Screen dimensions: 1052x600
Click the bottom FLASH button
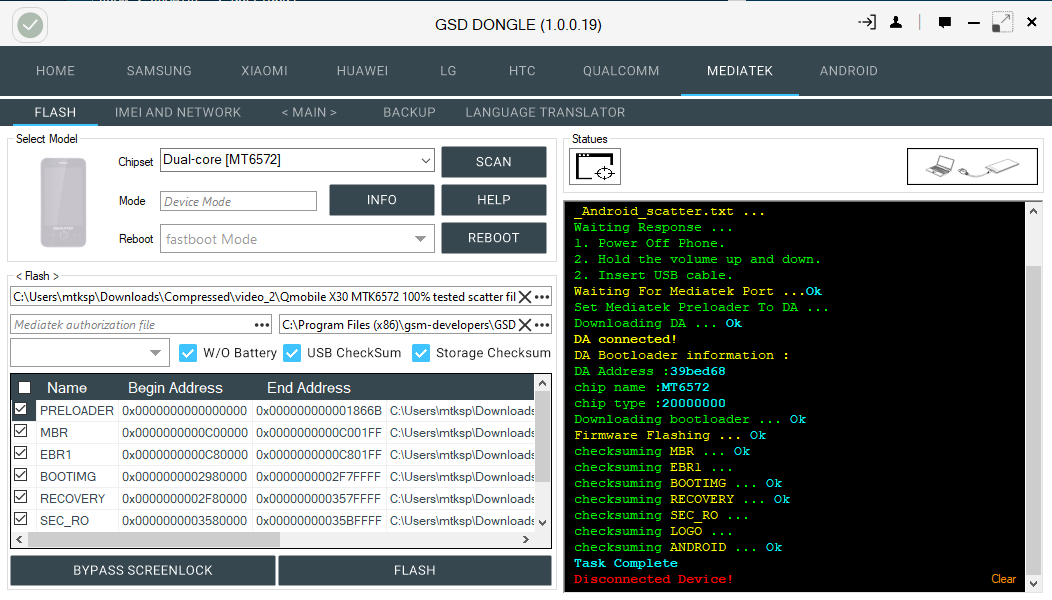pyautogui.click(x=415, y=570)
